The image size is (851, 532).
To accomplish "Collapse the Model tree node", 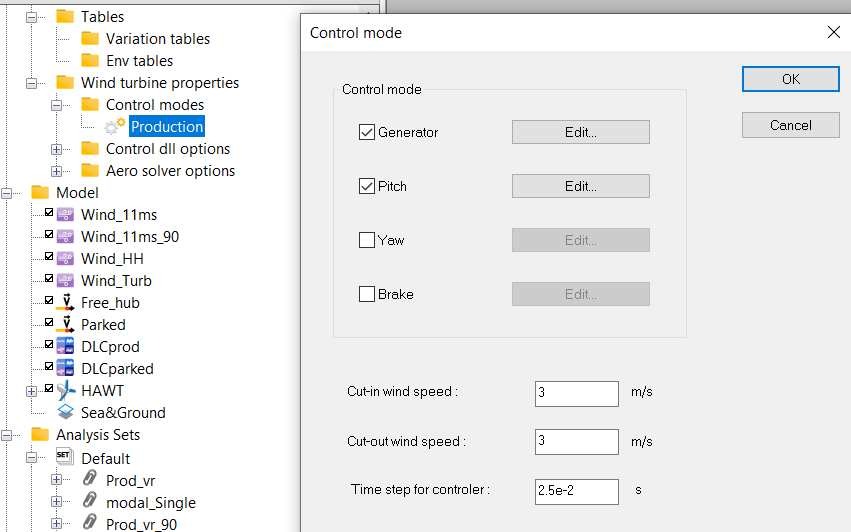I will coord(7,193).
